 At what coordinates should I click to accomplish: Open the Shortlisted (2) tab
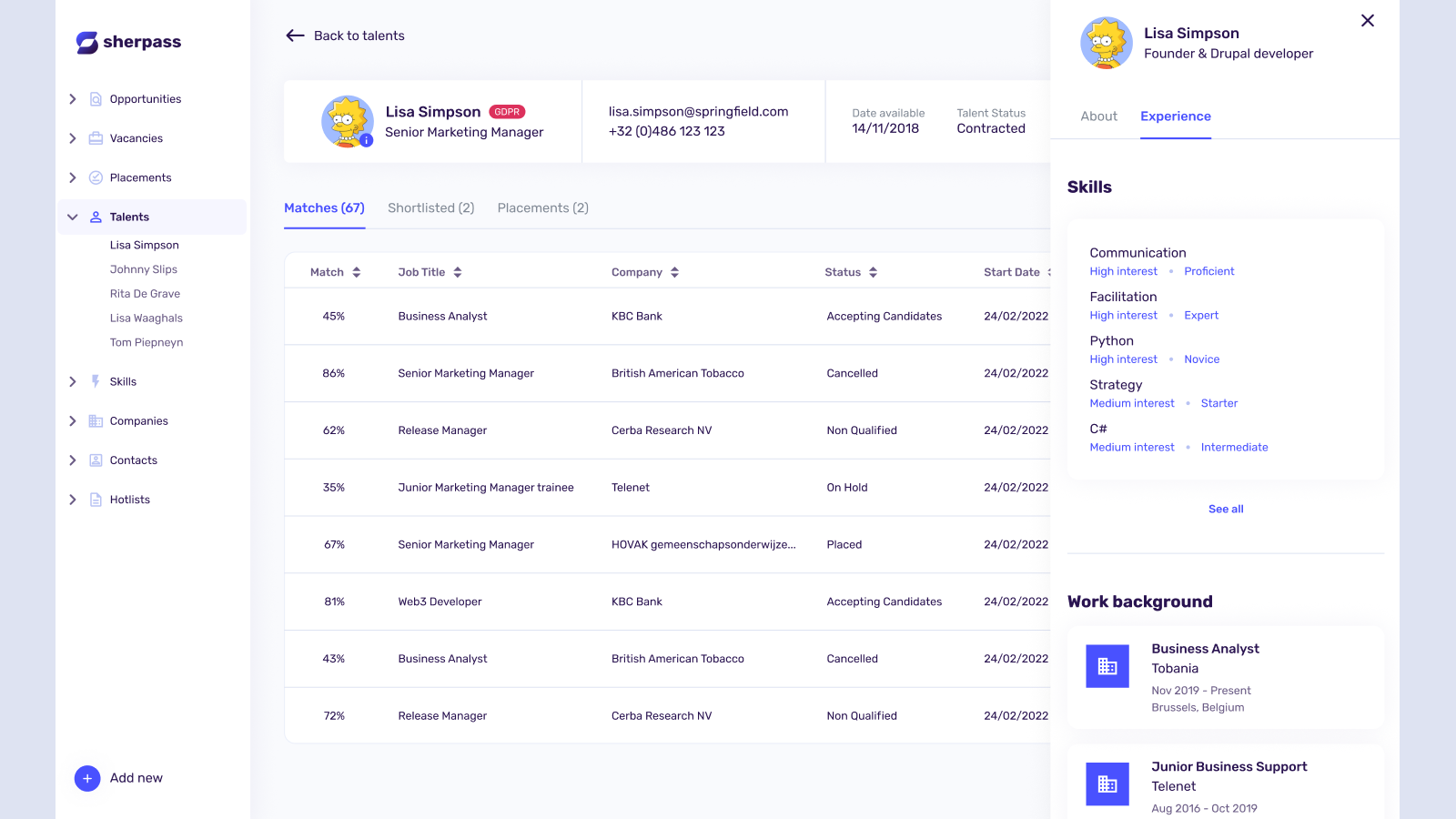tap(431, 208)
